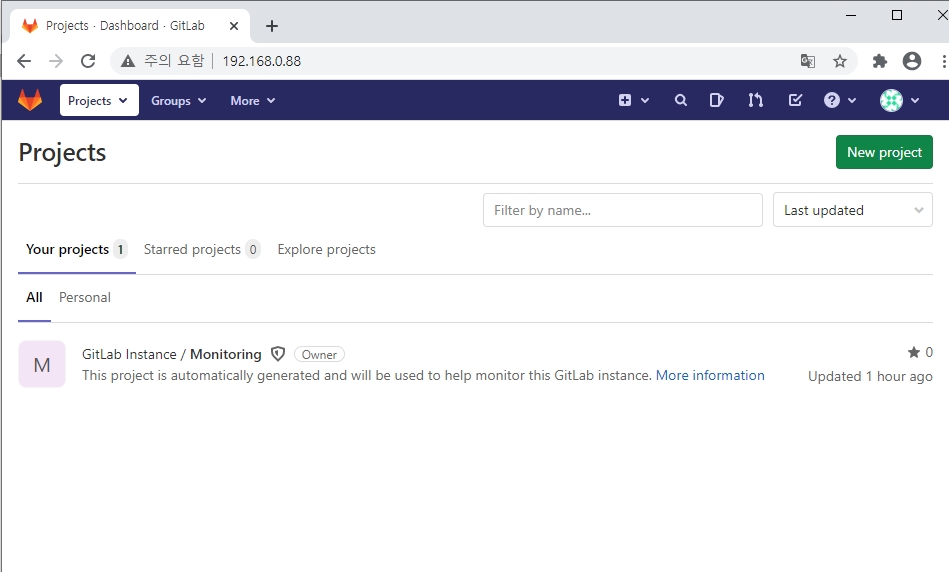Click the Owner badge
Viewport: 949px width, 572px height.
click(x=319, y=354)
